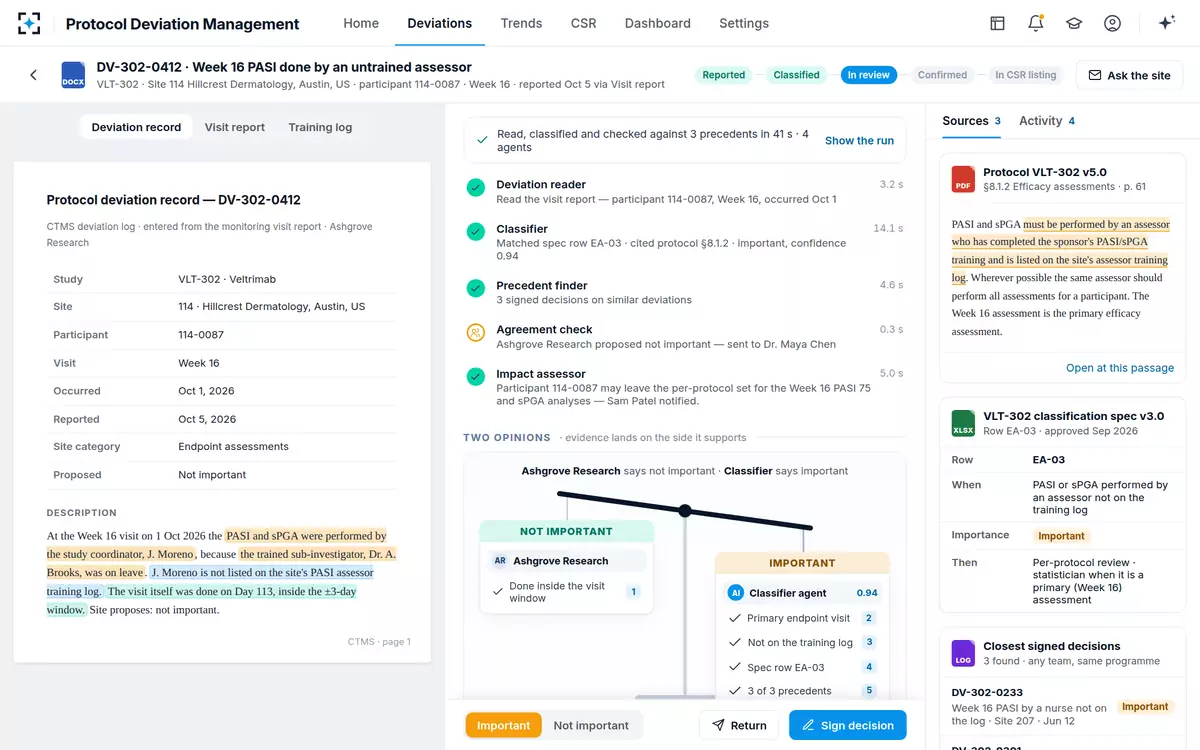Viewport: 1200px width, 750px height.
Task: Click the Important tag on DV-302-0233
Action: click(x=1145, y=706)
